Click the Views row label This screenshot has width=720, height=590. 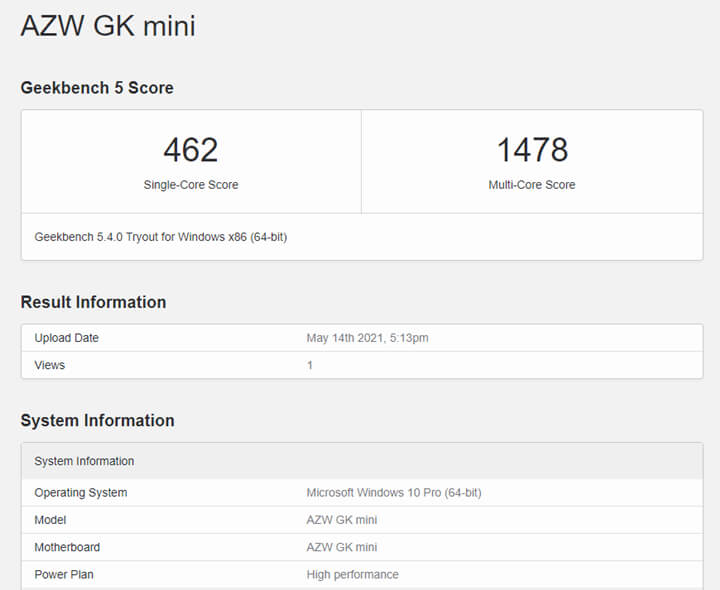(50, 365)
